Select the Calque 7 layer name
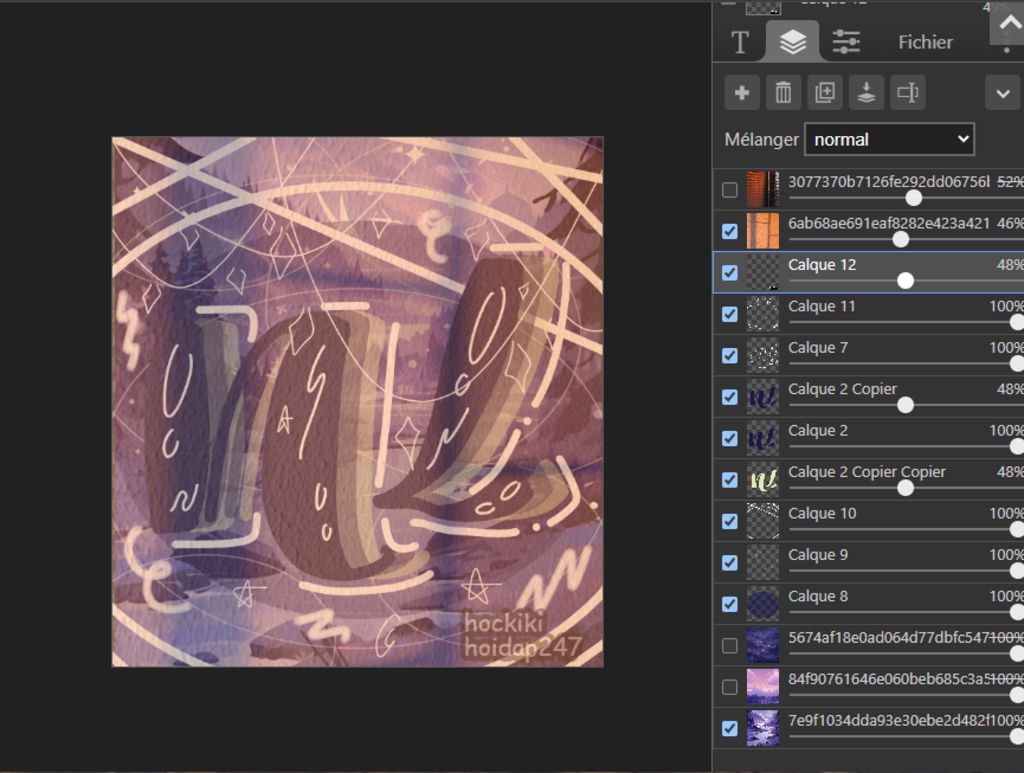Viewport: 1024px width, 773px height. click(818, 348)
